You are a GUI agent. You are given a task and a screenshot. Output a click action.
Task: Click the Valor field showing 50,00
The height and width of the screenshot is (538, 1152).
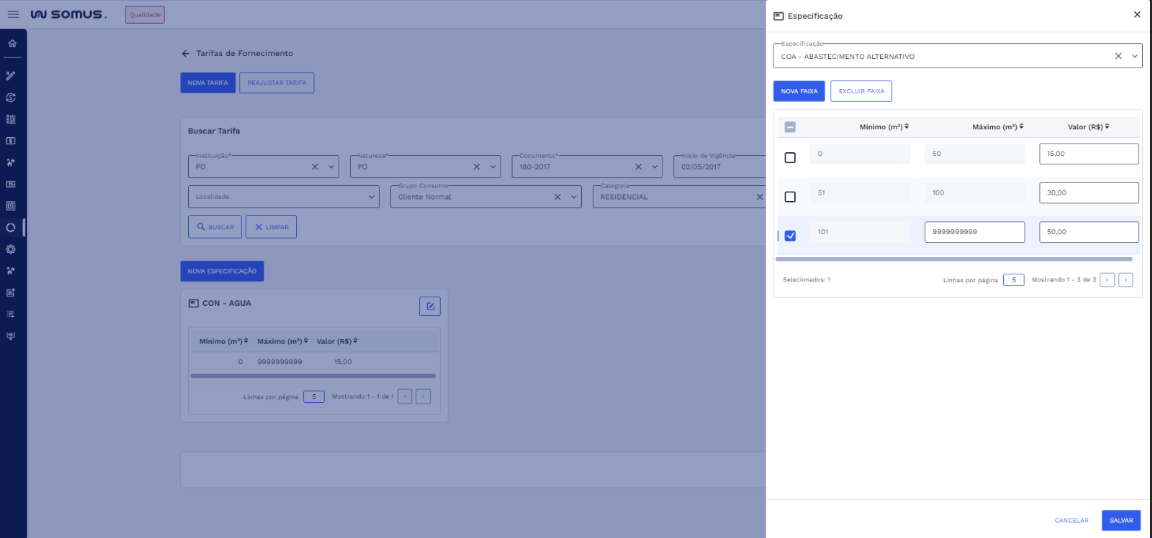point(1088,232)
